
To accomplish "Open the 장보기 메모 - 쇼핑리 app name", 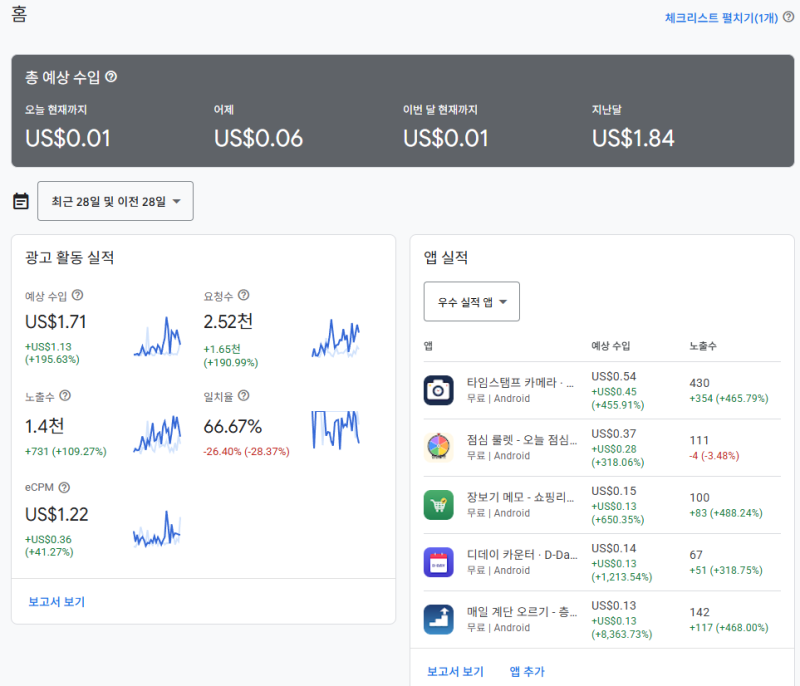I will pyautogui.click(x=520, y=497).
